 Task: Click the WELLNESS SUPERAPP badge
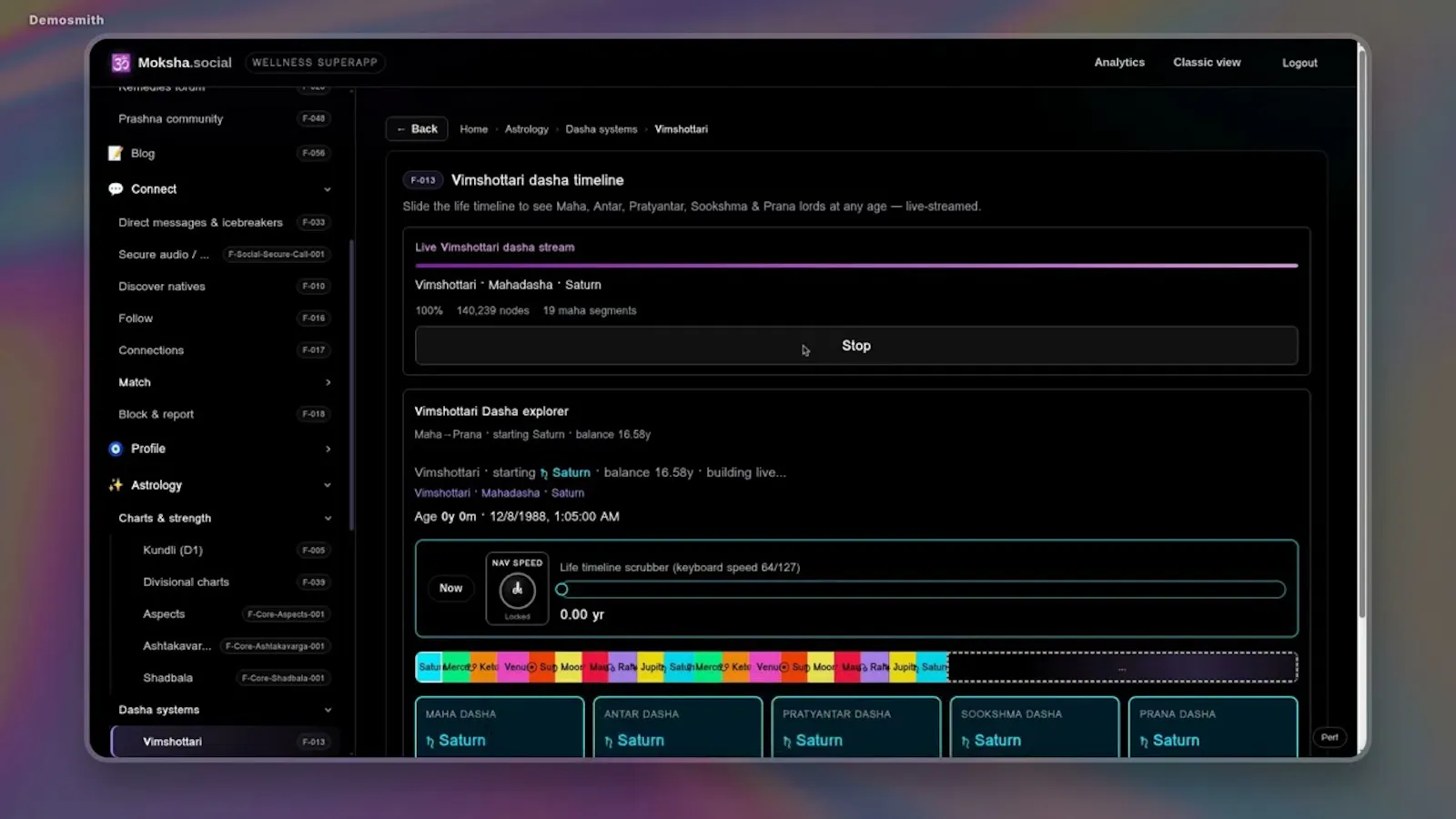coord(315,63)
